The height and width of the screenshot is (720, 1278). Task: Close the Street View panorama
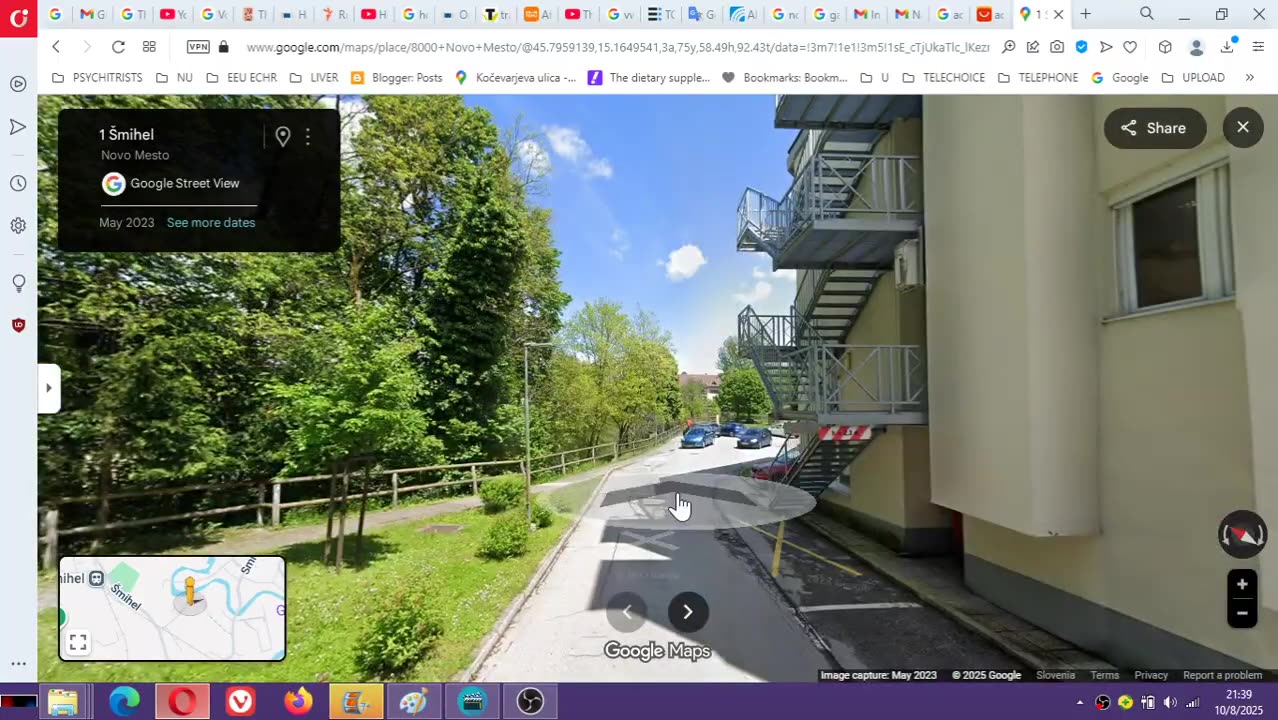(1243, 127)
